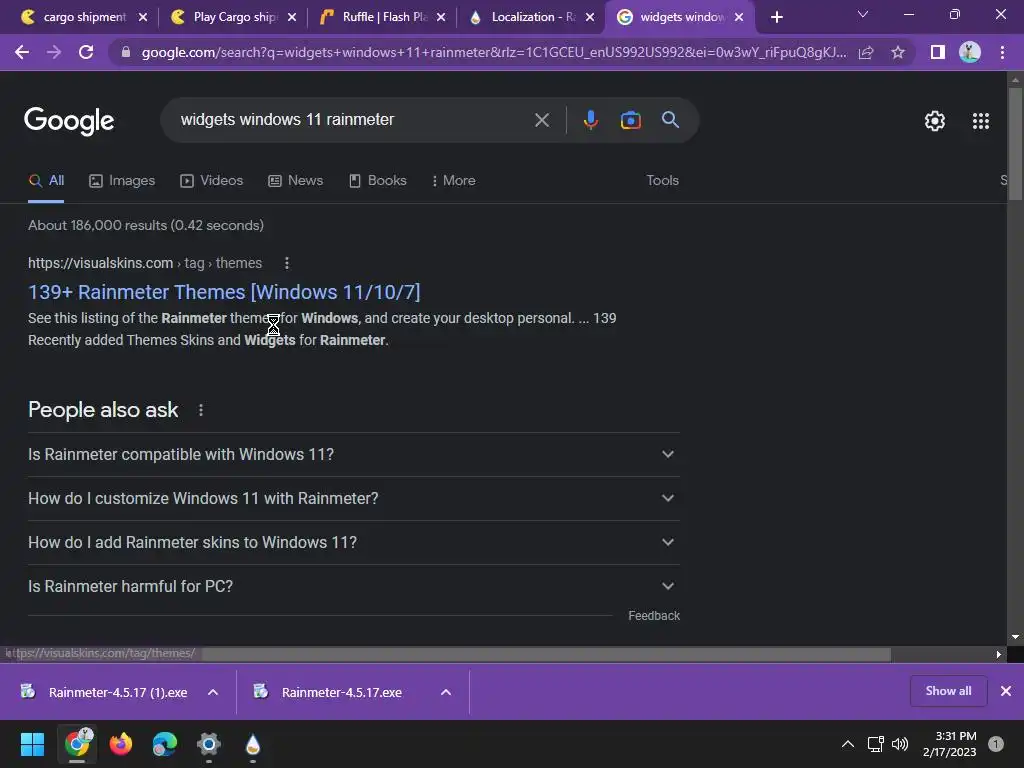Show hidden system tray icons
The height and width of the screenshot is (768, 1024).
[848, 744]
